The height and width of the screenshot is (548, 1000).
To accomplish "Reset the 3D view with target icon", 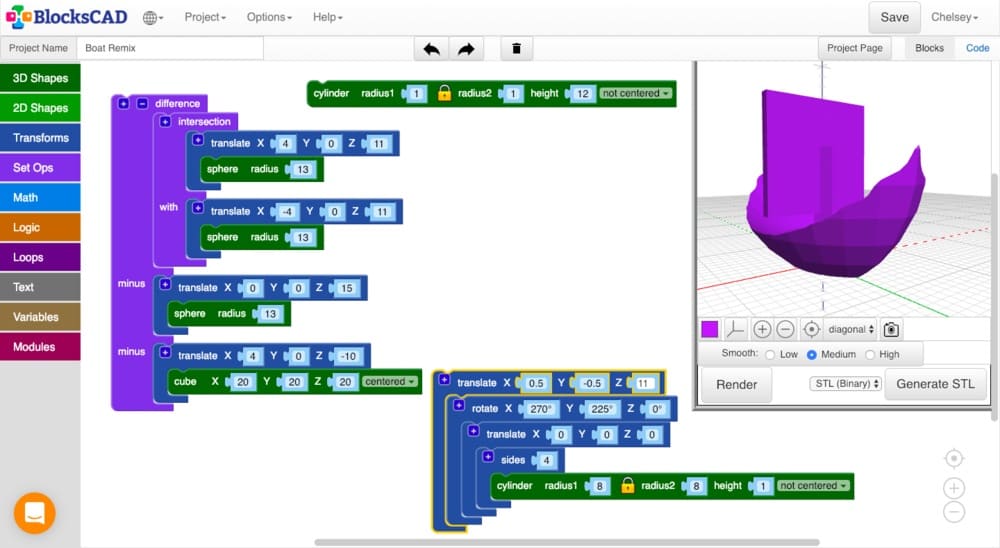I will click(811, 329).
